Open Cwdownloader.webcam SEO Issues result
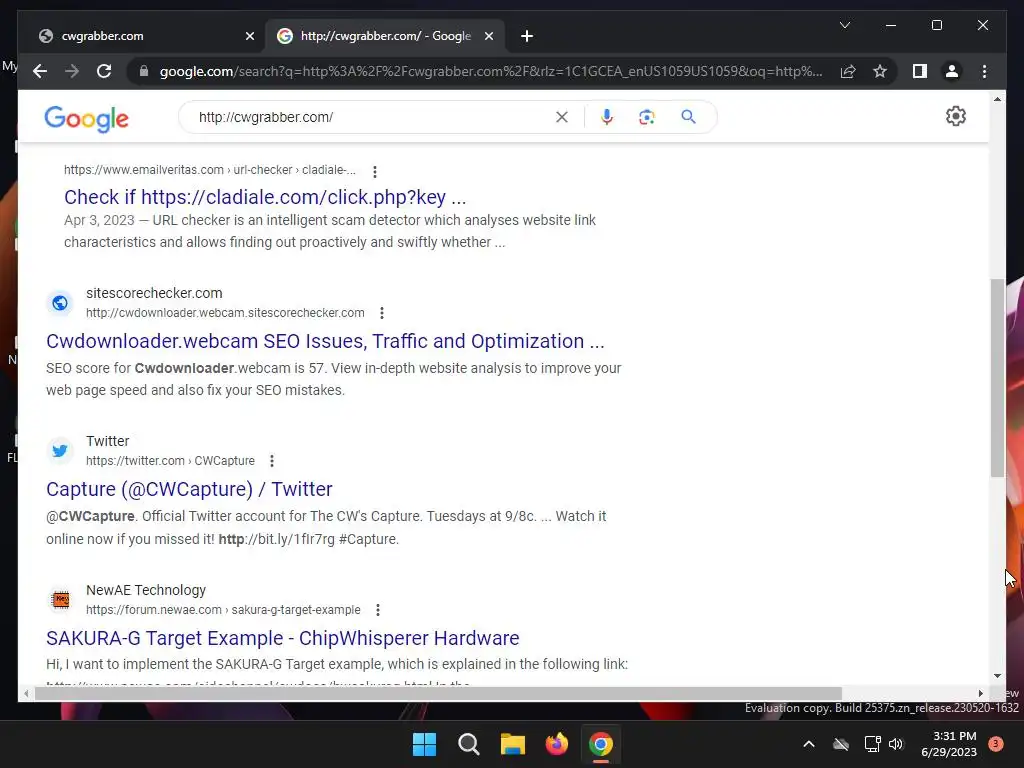 325,341
